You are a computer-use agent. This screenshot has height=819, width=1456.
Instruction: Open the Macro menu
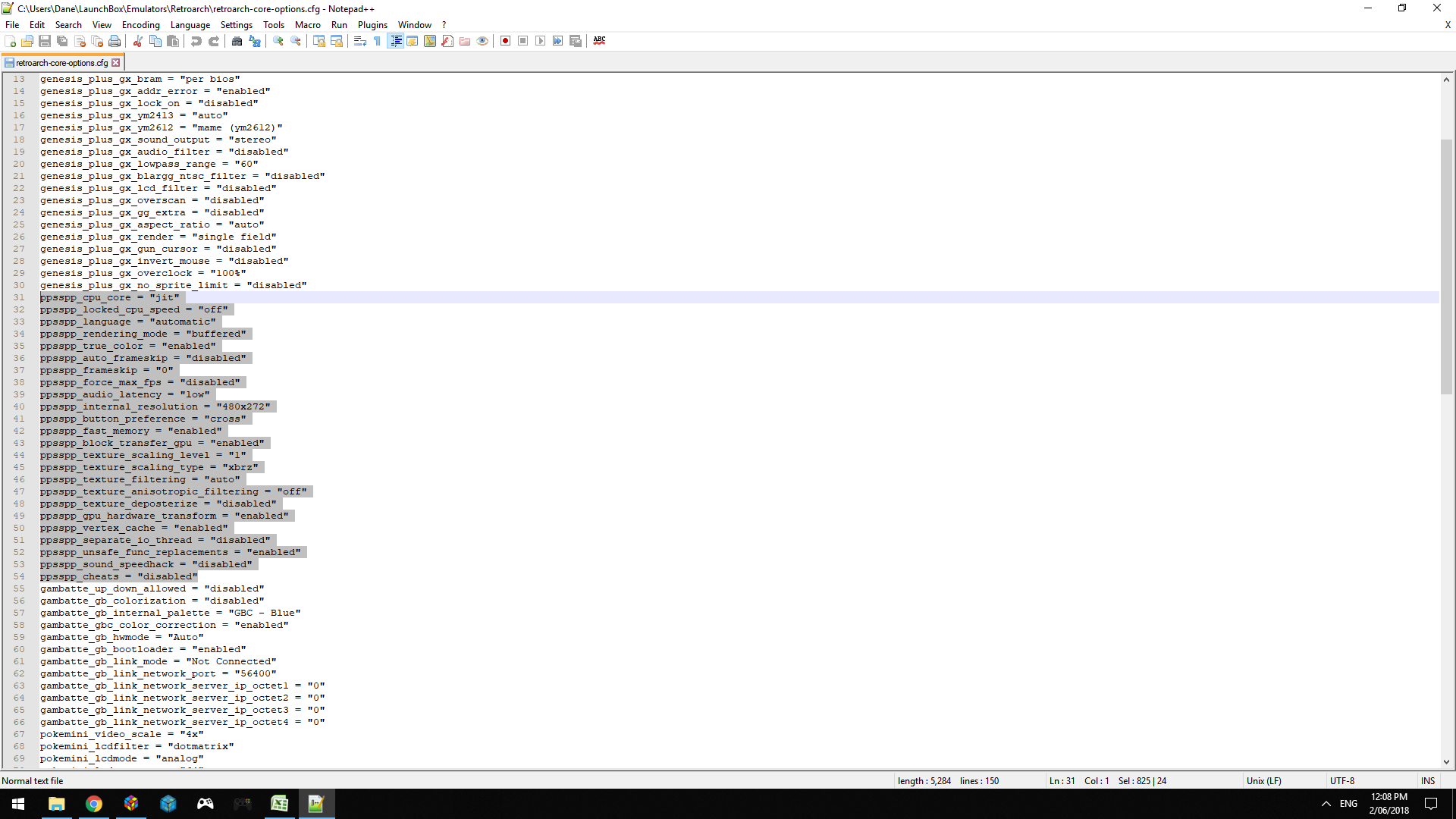click(308, 25)
